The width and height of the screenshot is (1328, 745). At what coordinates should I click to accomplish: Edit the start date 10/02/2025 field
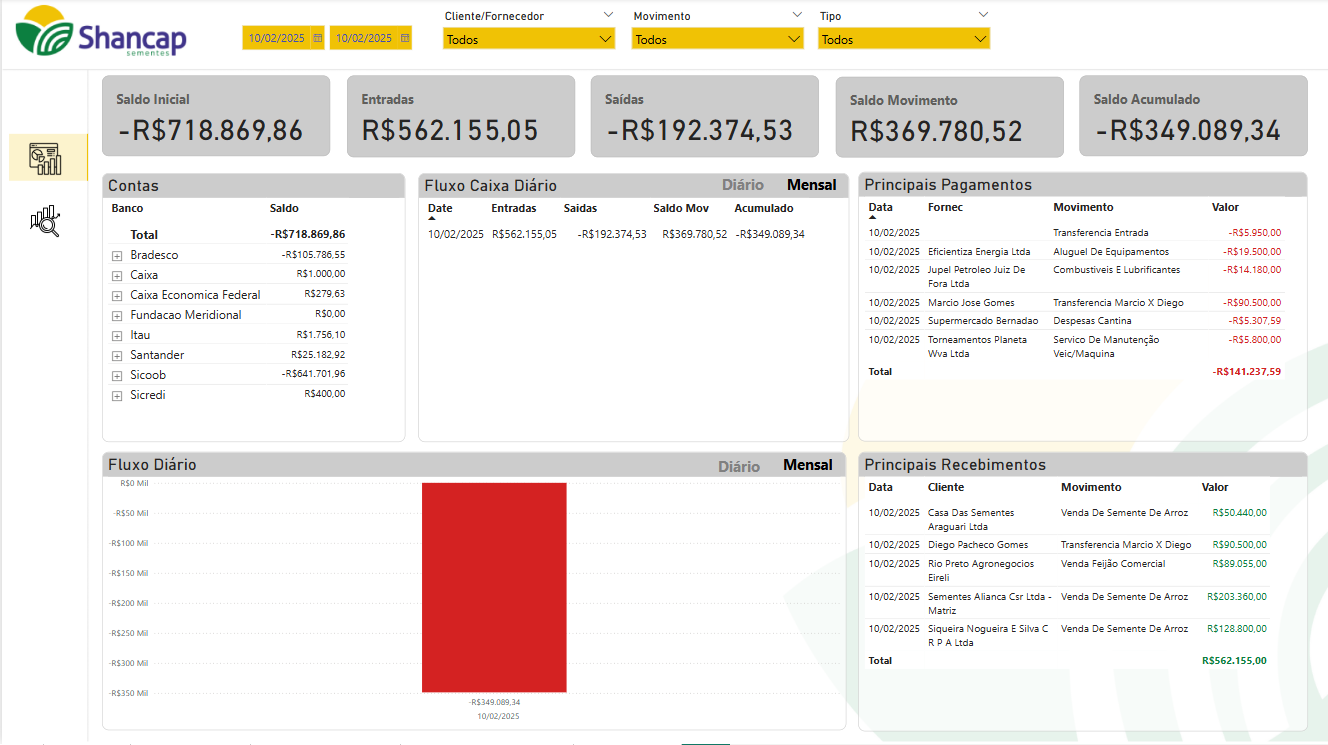pos(277,38)
